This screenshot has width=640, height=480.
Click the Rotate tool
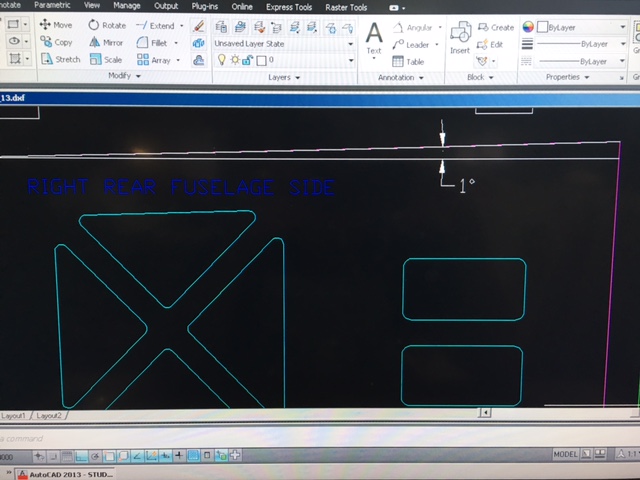click(x=106, y=25)
